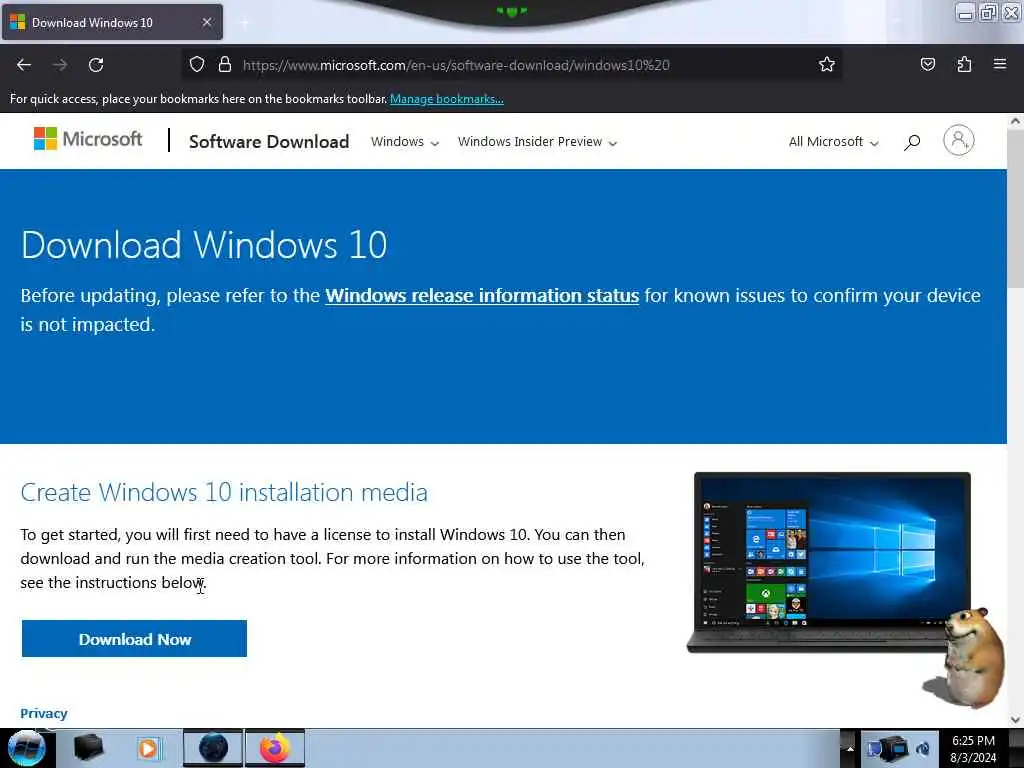Open the Manage bookmarks link
This screenshot has height=768, width=1024.
click(447, 99)
